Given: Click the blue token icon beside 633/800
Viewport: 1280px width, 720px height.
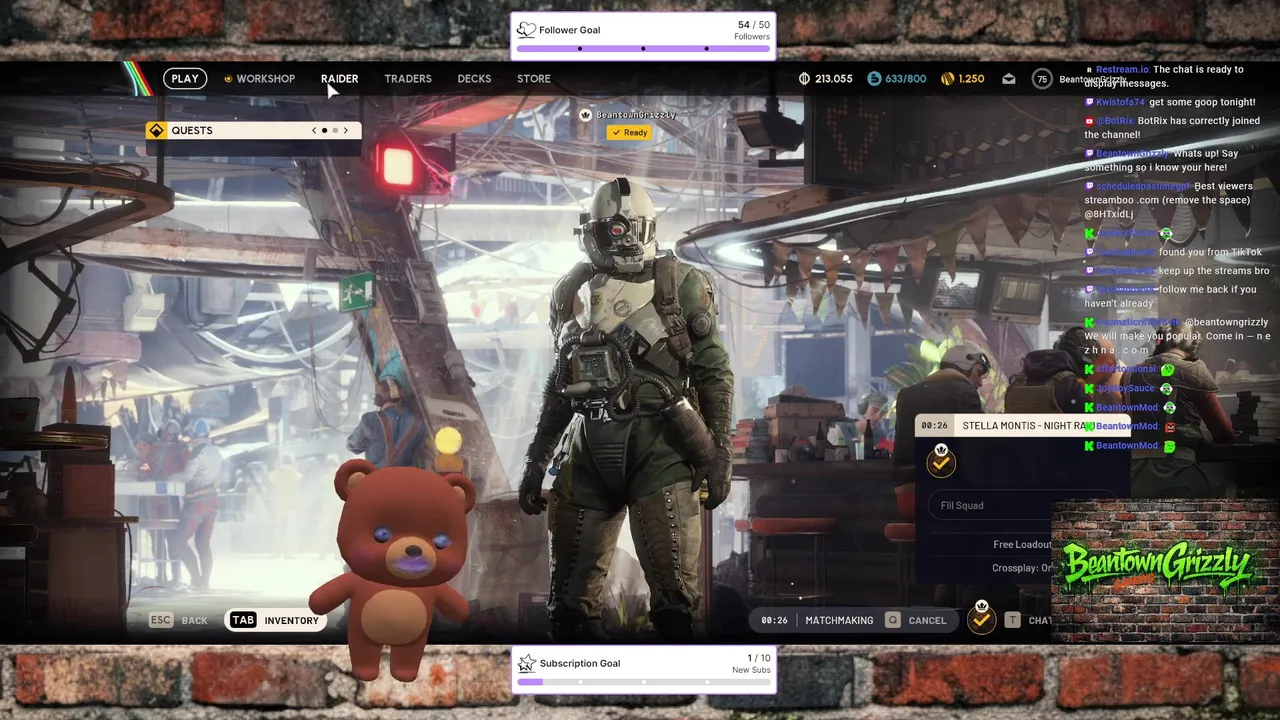Looking at the screenshot, I should tap(874, 79).
